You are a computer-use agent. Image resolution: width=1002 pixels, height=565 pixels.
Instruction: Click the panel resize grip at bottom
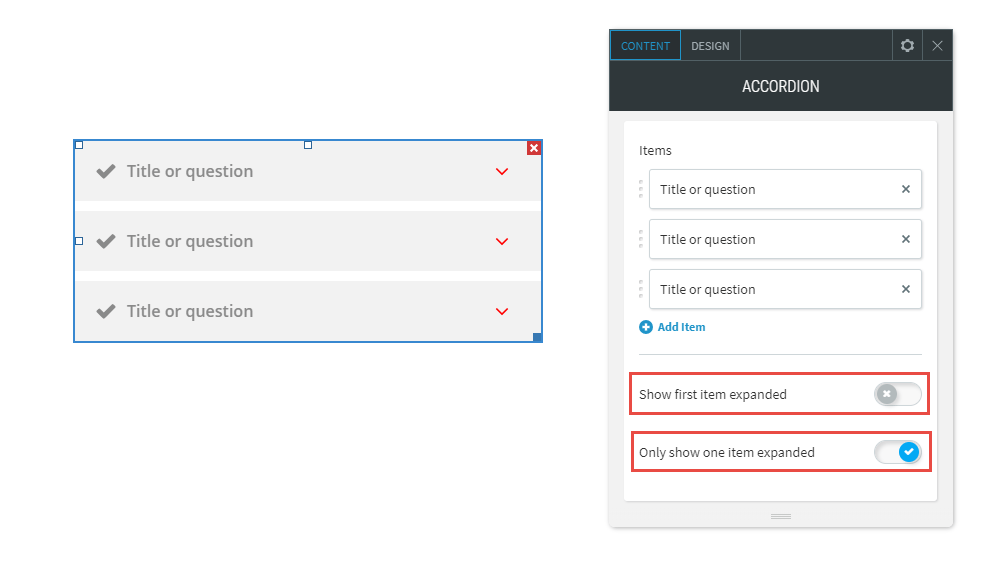pos(781,516)
